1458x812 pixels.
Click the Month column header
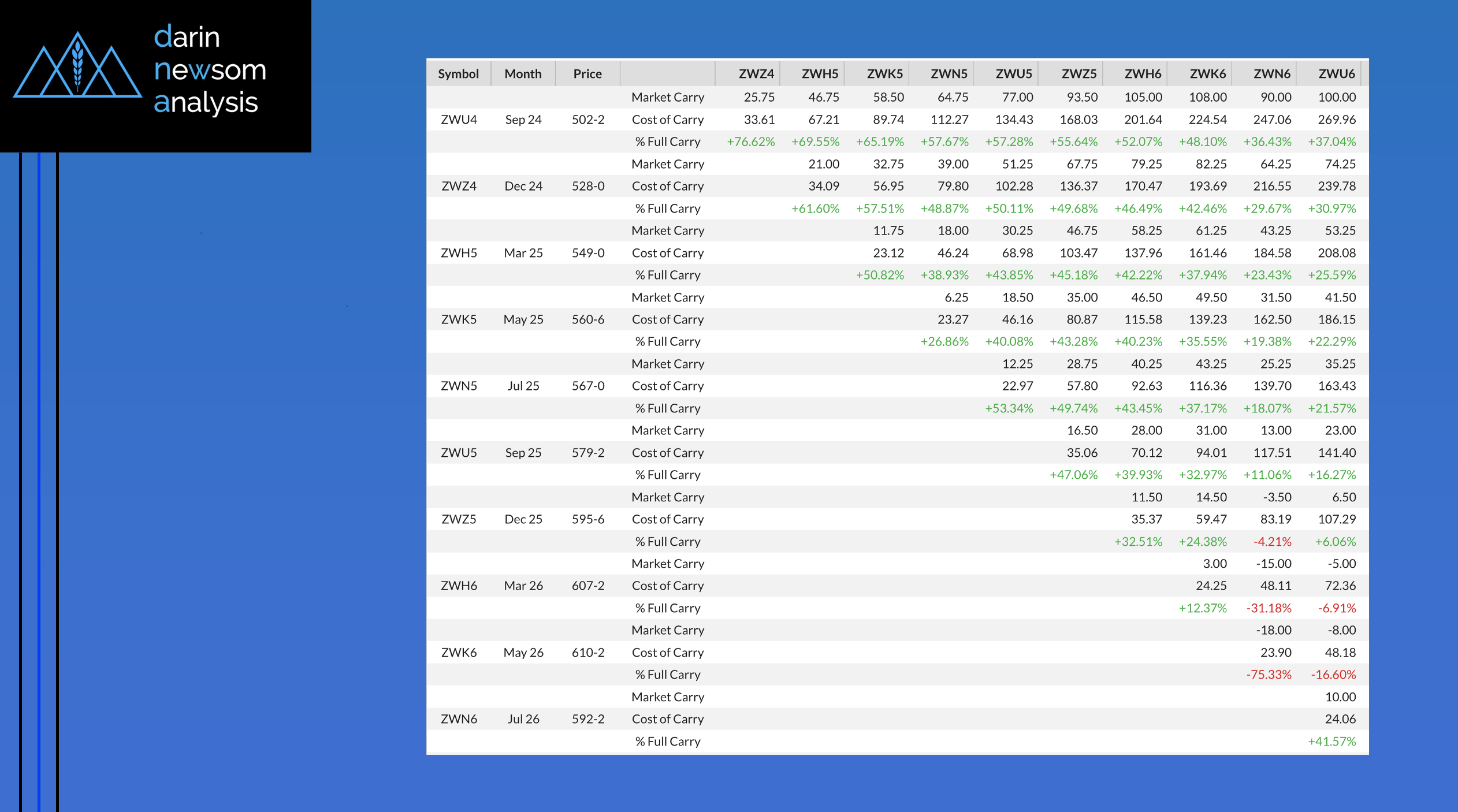tap(523, 74)
